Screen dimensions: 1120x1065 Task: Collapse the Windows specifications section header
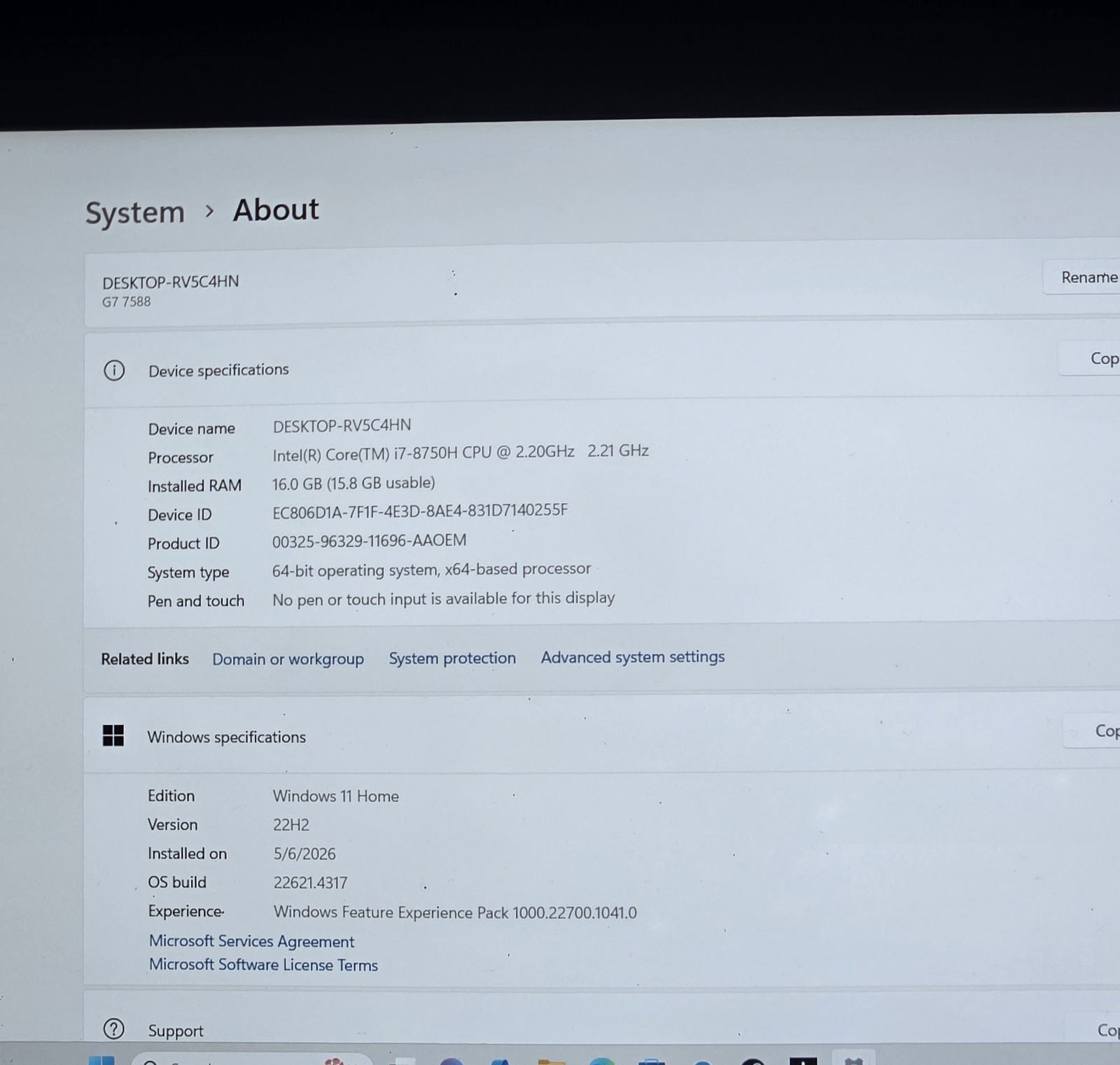(602, 735)
